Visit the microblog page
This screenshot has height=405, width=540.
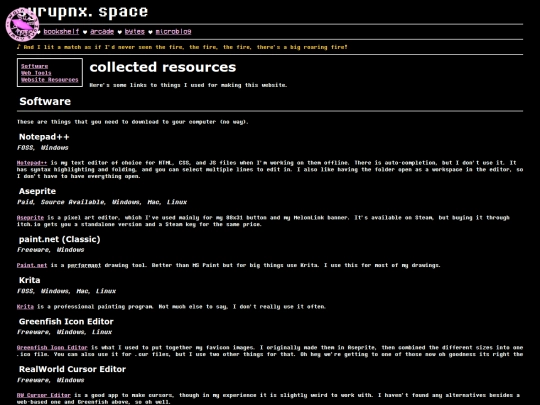point(173,32)
